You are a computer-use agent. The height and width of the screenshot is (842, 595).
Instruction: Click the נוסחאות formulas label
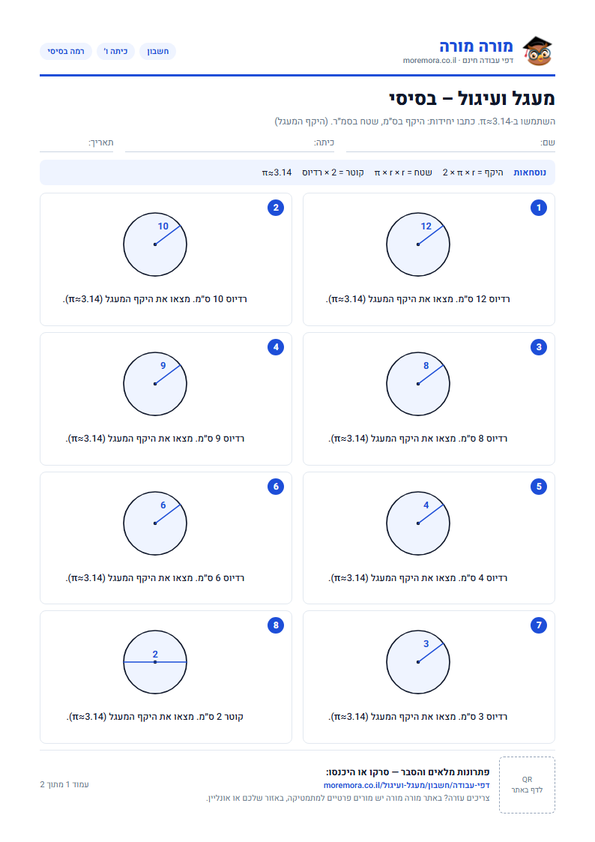tap(530, 172)
